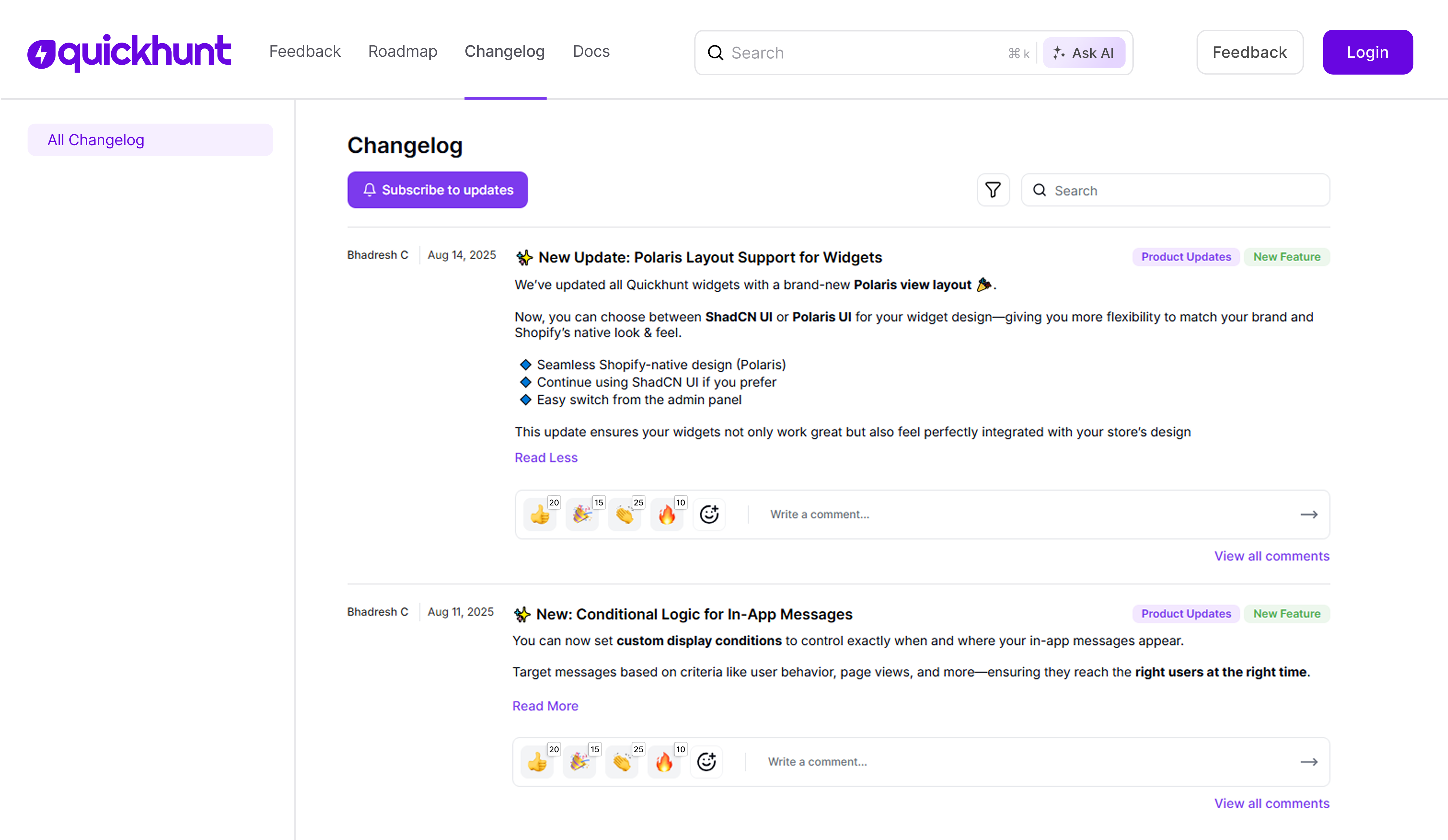
Task: Open the Roadmap nav tab
Action: click(403, 52)
